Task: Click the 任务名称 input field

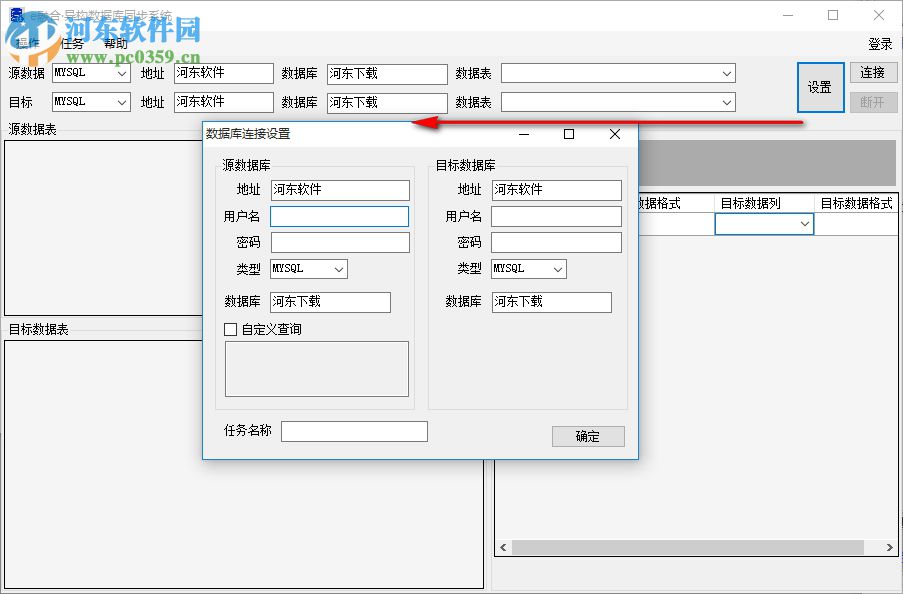Action: [x=354, y=431]
